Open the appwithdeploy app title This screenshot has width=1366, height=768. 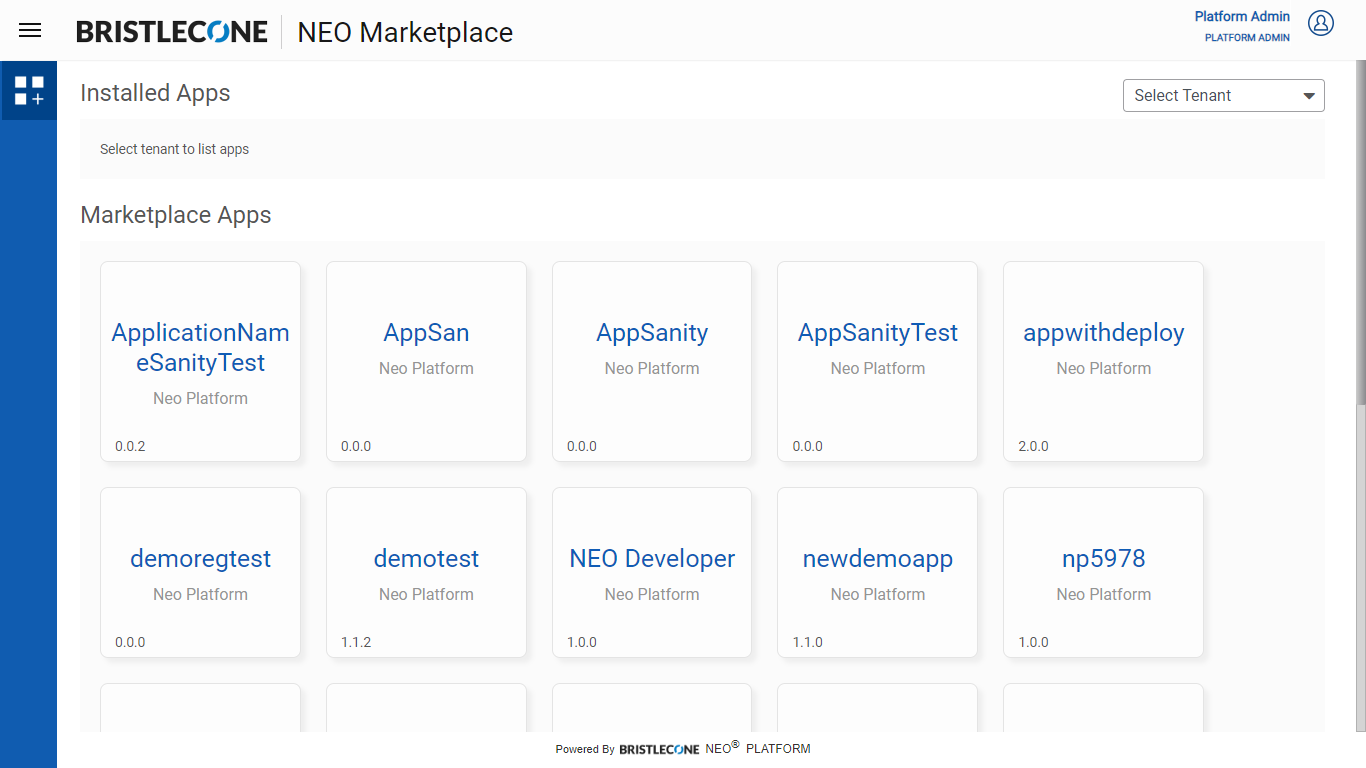[x=1104, y=333]
